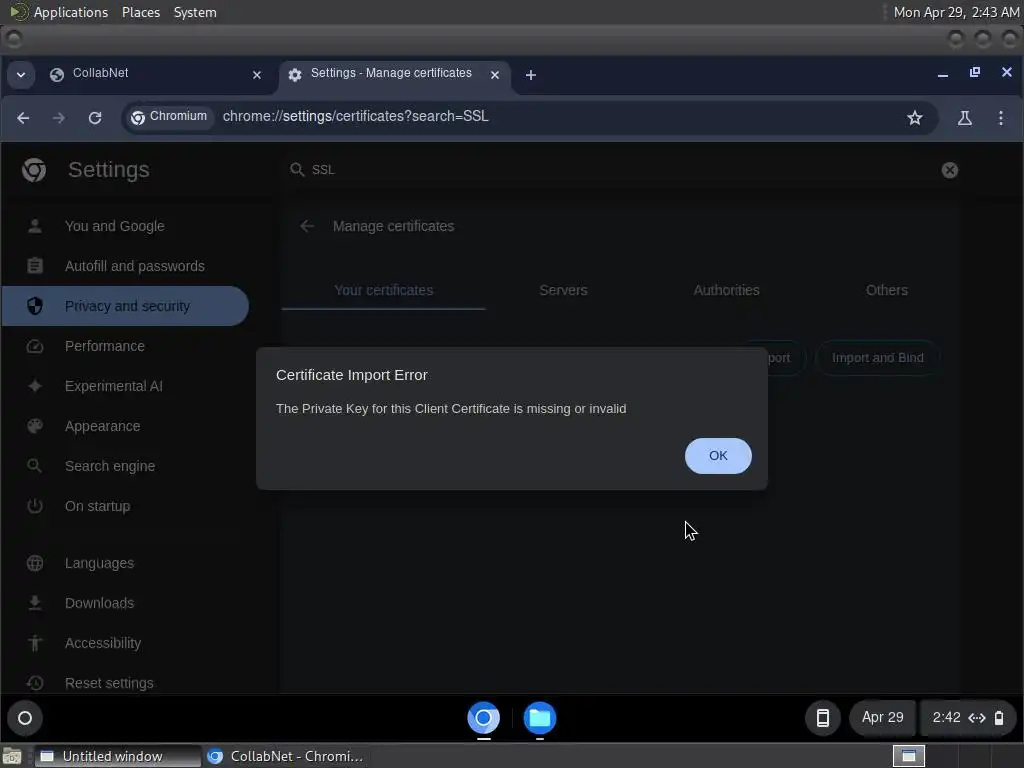Screen dimensions: 1024x768
Task: Click the Appearance palette icon
Action: coord(35,426)
